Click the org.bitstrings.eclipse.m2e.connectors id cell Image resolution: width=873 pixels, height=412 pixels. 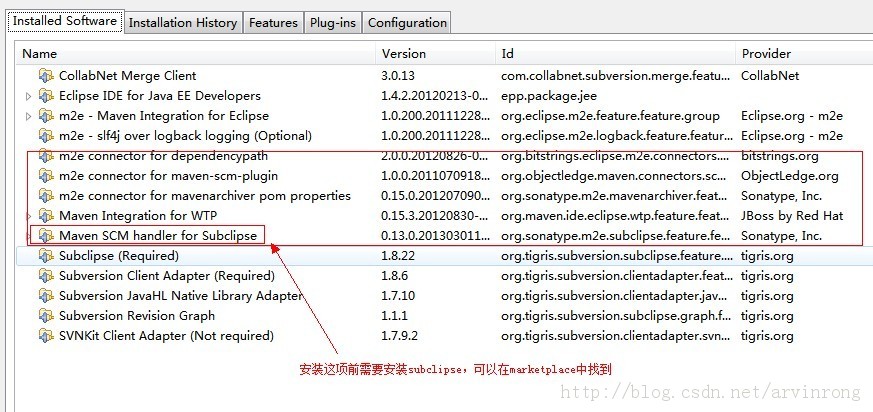coord(617,156)
